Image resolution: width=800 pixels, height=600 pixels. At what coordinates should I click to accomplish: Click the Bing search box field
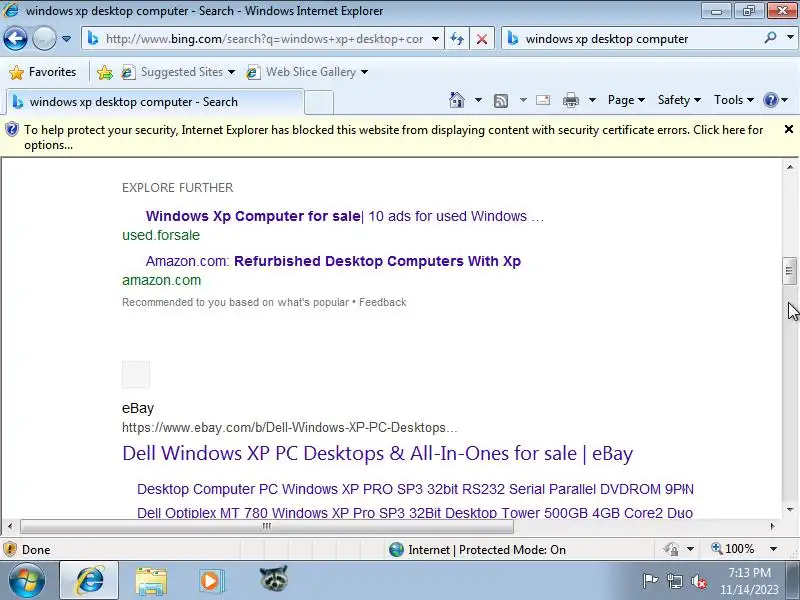(633, 39)
